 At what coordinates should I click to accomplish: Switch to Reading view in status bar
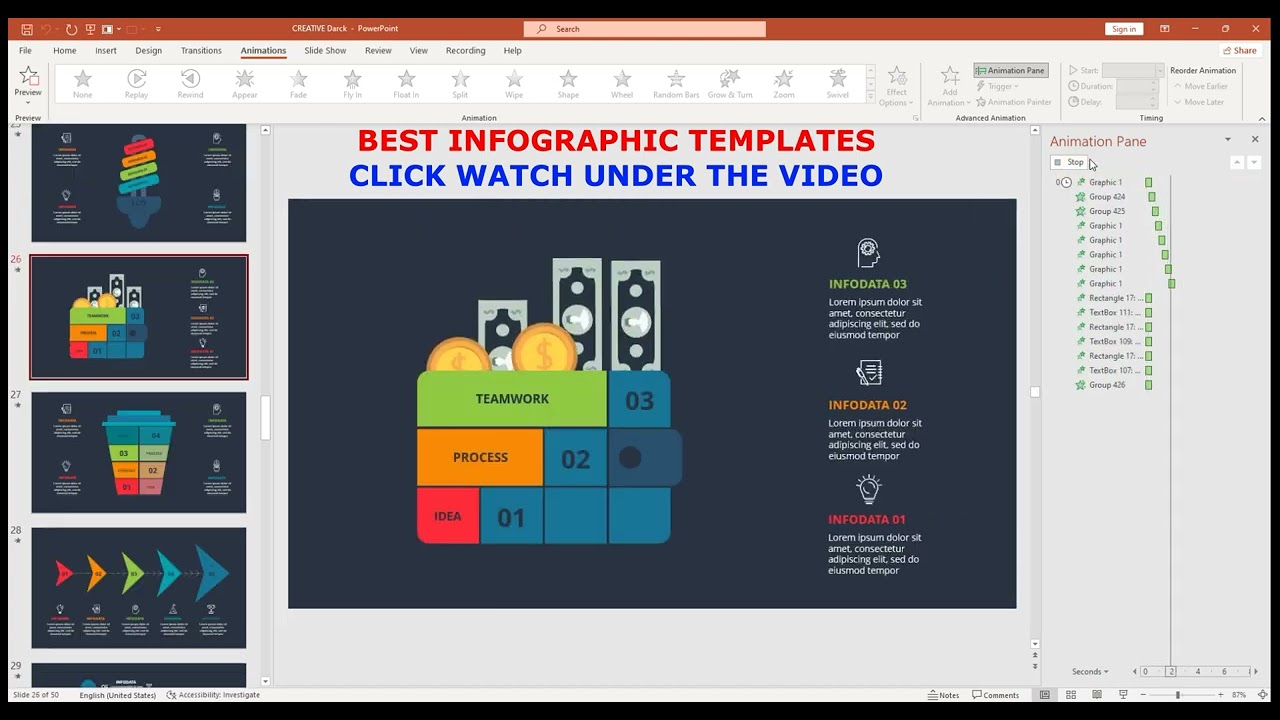[x=1097, y=695]
